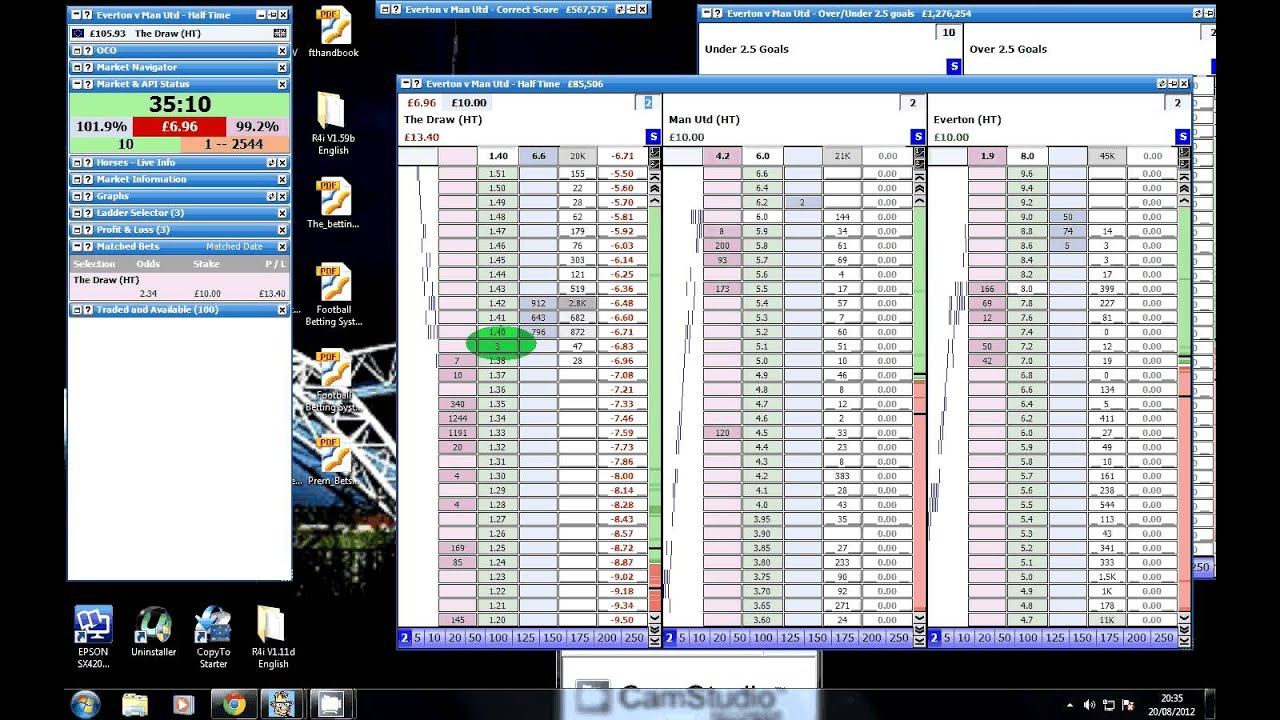Image resolution: width=1280 pixels, height=720 pixels.
Task: Click the 1.40 price cell in The Draw ladder
Action: pyautogui.click(x=498, y=332)
